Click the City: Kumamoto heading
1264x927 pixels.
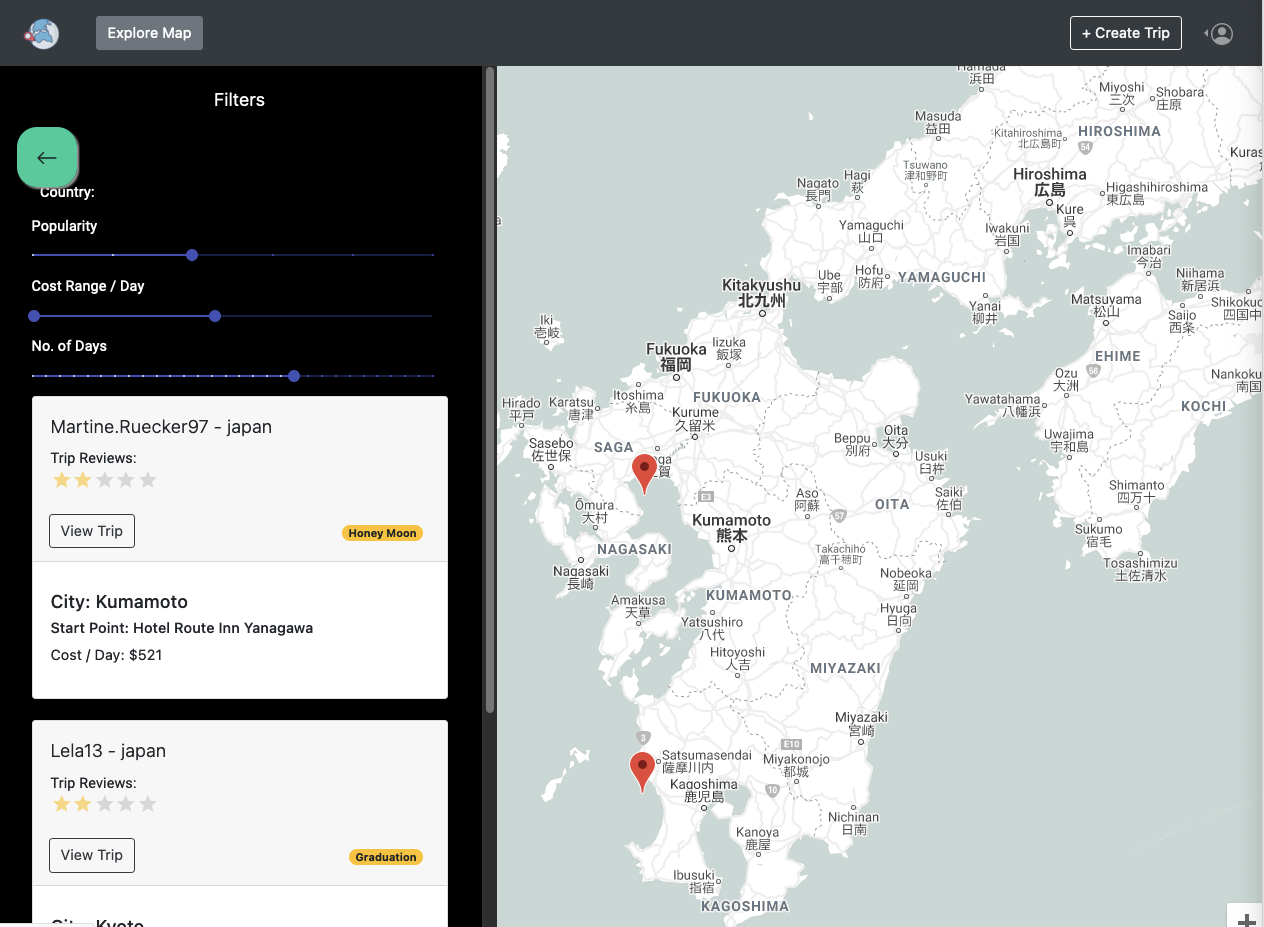[119, 602]
